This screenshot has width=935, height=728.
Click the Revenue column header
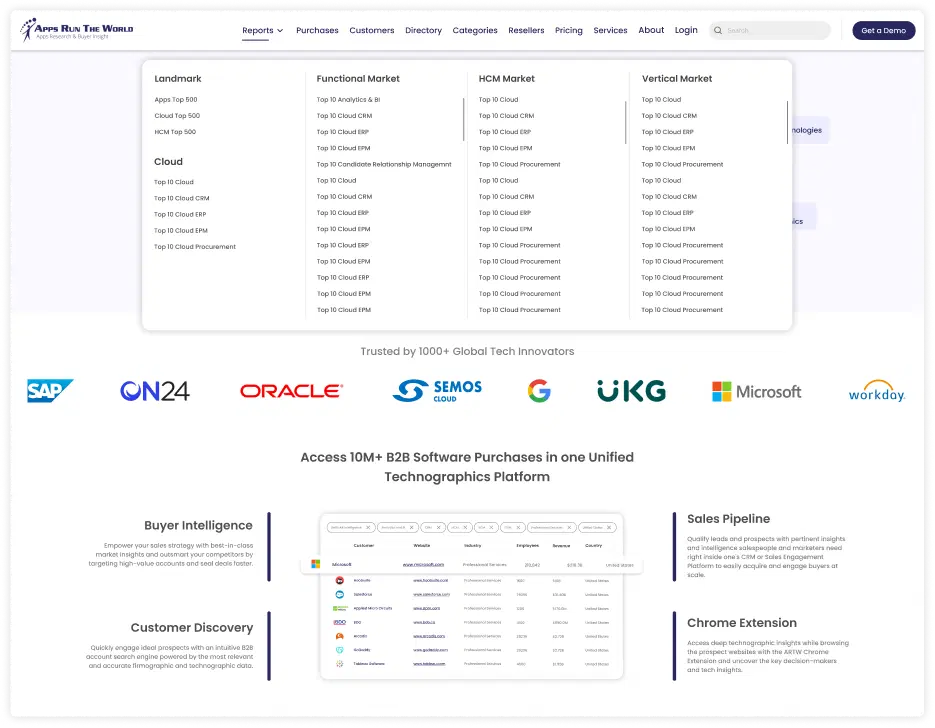561,546
